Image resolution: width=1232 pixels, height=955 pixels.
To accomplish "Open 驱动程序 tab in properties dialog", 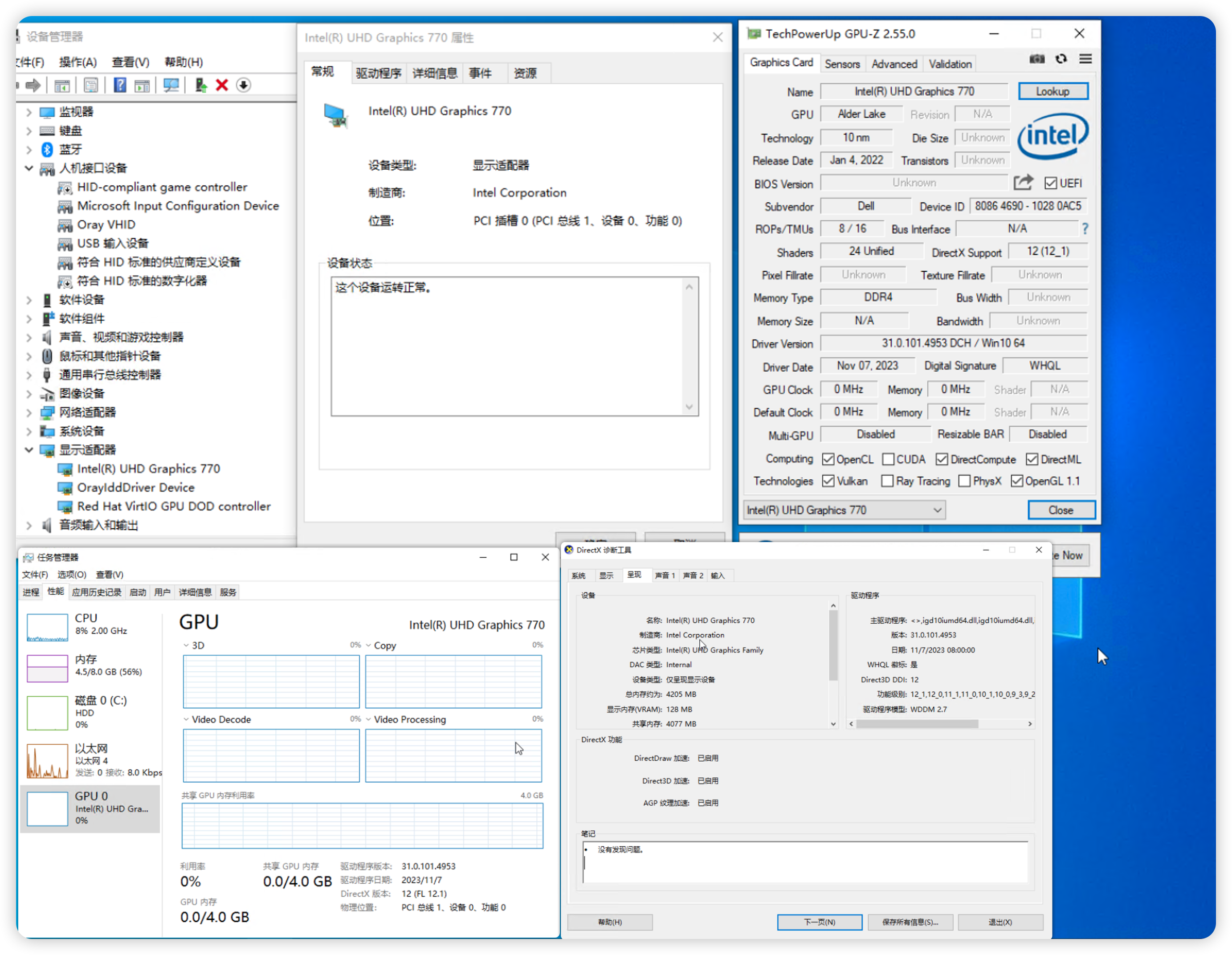I will 379,73.
